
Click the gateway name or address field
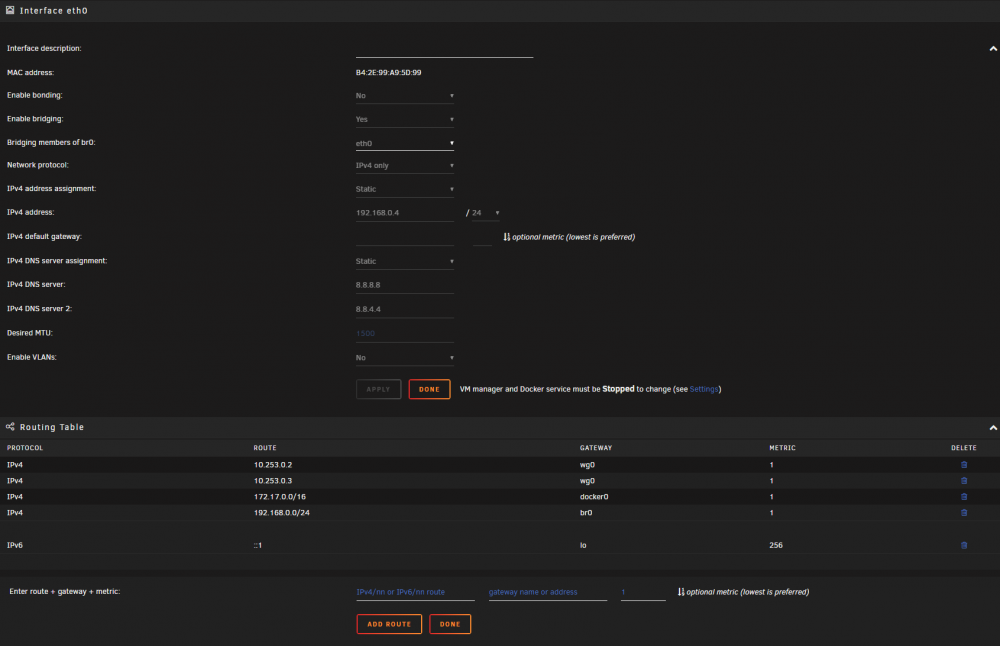pyautogui.click(x=547, y=592)
